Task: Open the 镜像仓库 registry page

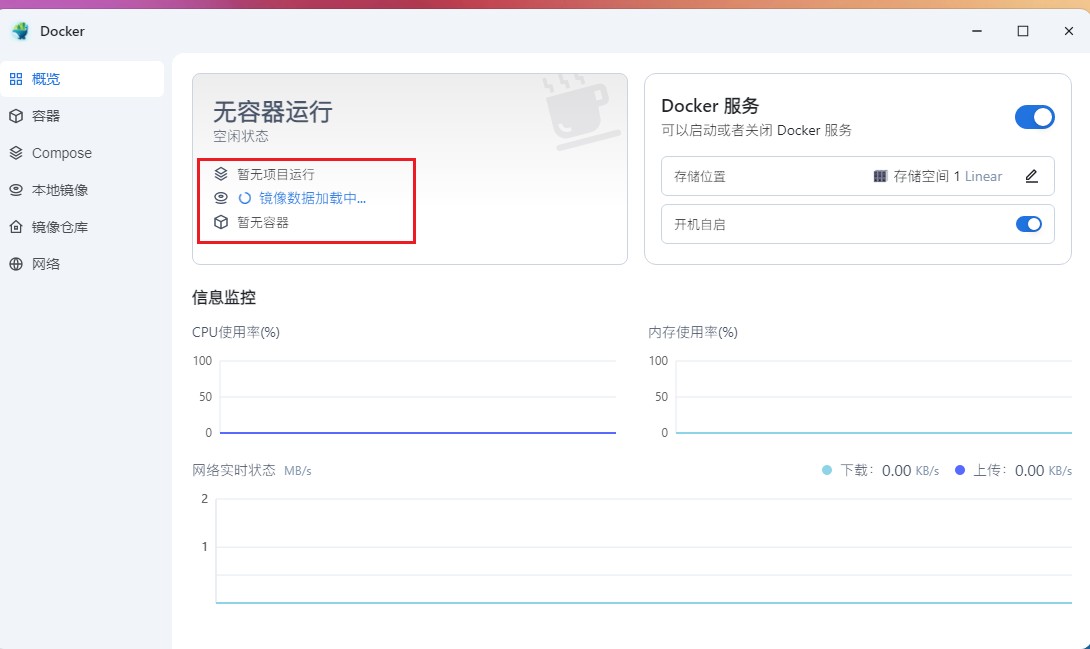Action: tap(82, 227)
